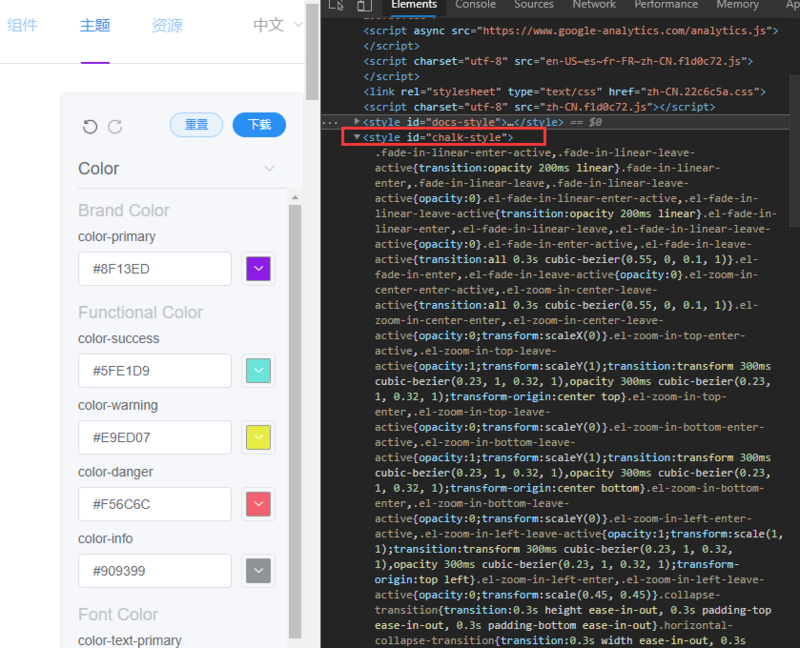800x648 pixels.
Task: Click the Brand Color heading
Action: point(123,210)
